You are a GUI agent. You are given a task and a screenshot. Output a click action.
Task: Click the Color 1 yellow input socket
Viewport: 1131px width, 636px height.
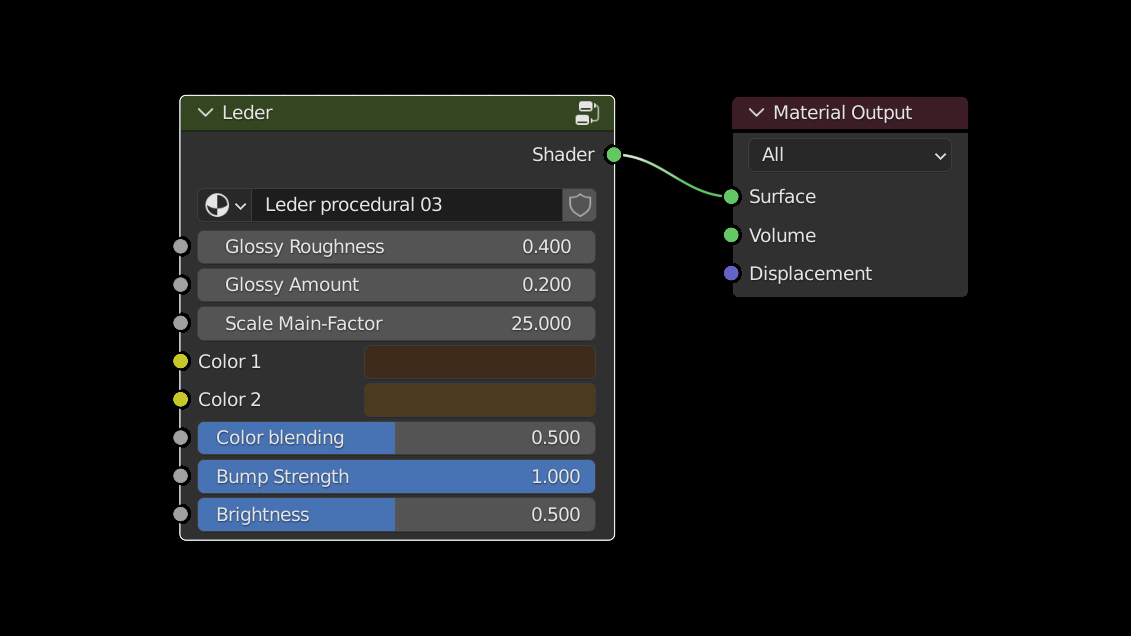180,361
